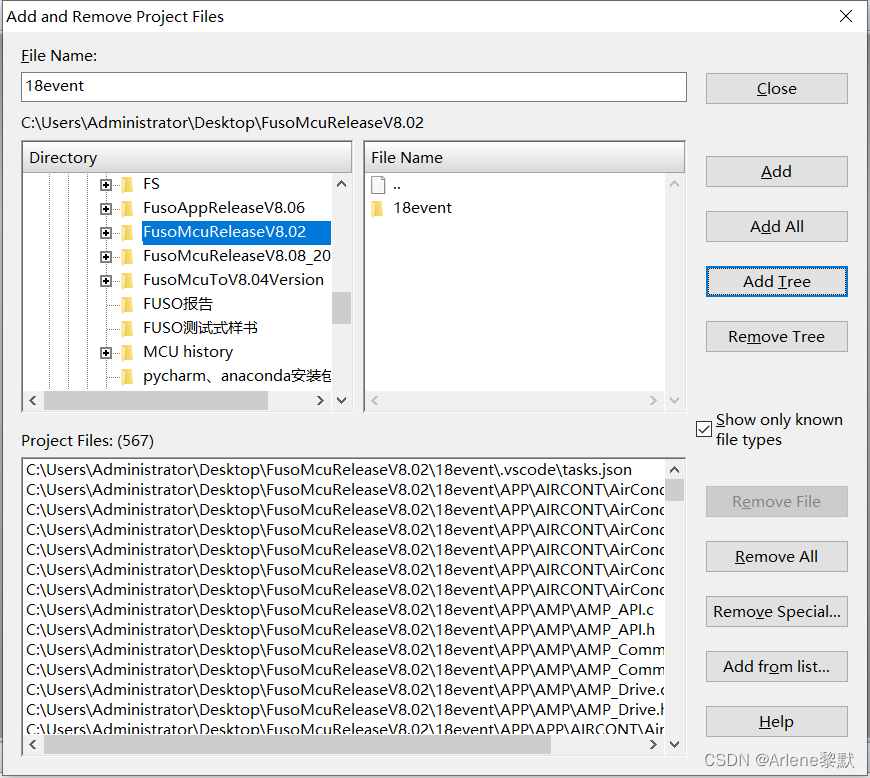Uncheck 'Show only known file types'

click(705, 428)
